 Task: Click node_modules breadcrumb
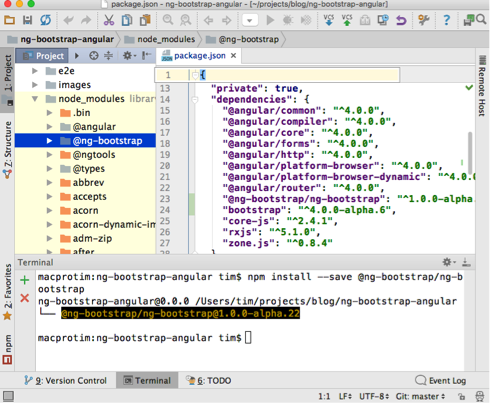[160, 39]
